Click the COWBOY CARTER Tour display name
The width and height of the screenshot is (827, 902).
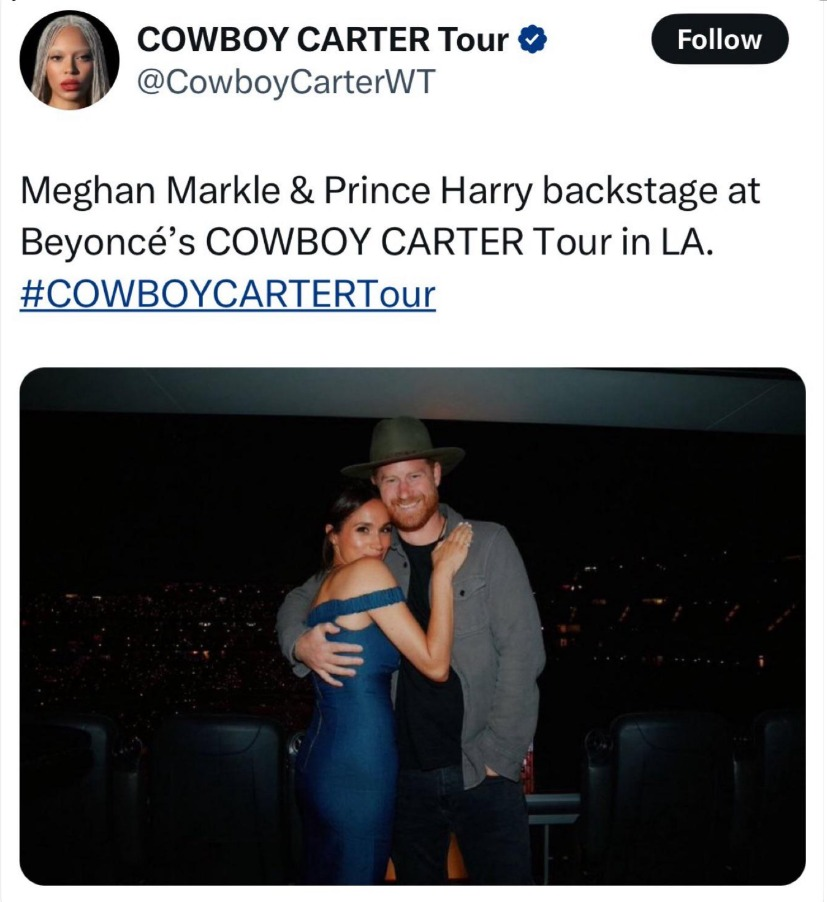(324, 40)
